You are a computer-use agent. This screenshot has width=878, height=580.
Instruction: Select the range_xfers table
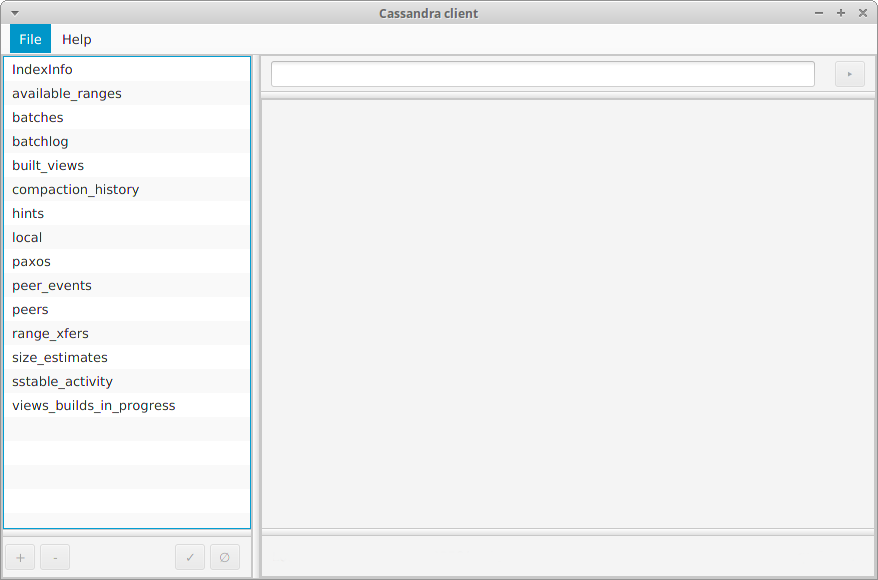coord(127,334)
